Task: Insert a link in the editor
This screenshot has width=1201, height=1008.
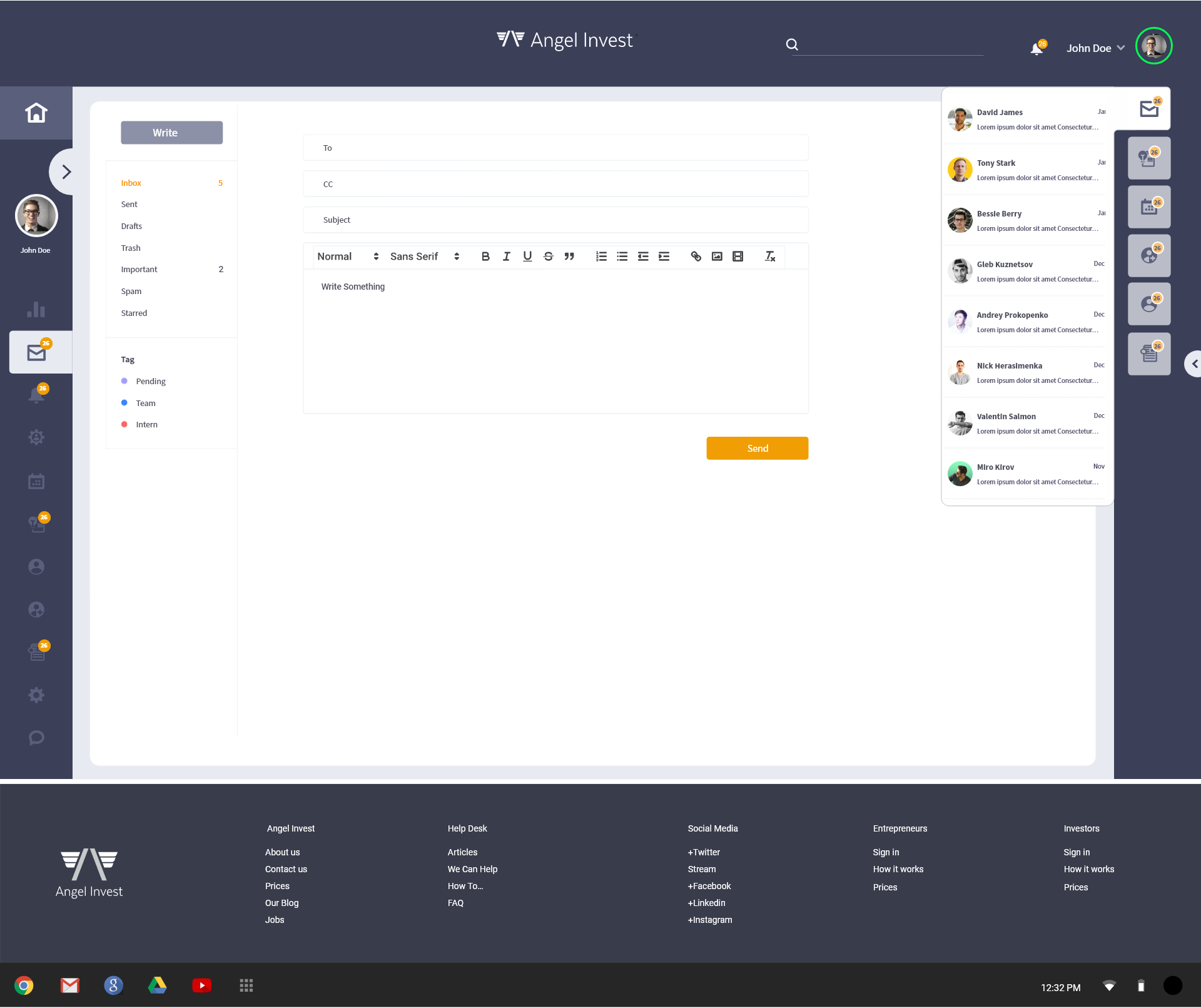Action: [x=696, y=257]
